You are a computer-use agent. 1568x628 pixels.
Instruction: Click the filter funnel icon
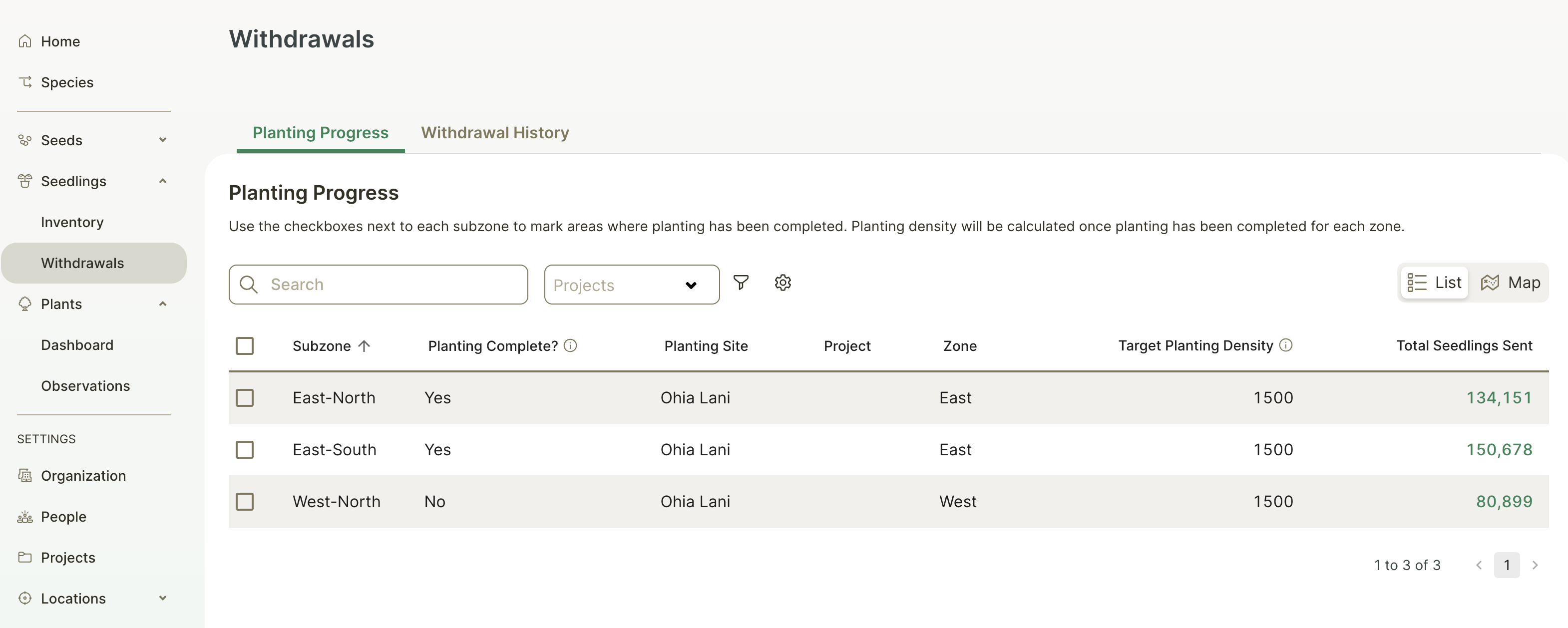740,283
